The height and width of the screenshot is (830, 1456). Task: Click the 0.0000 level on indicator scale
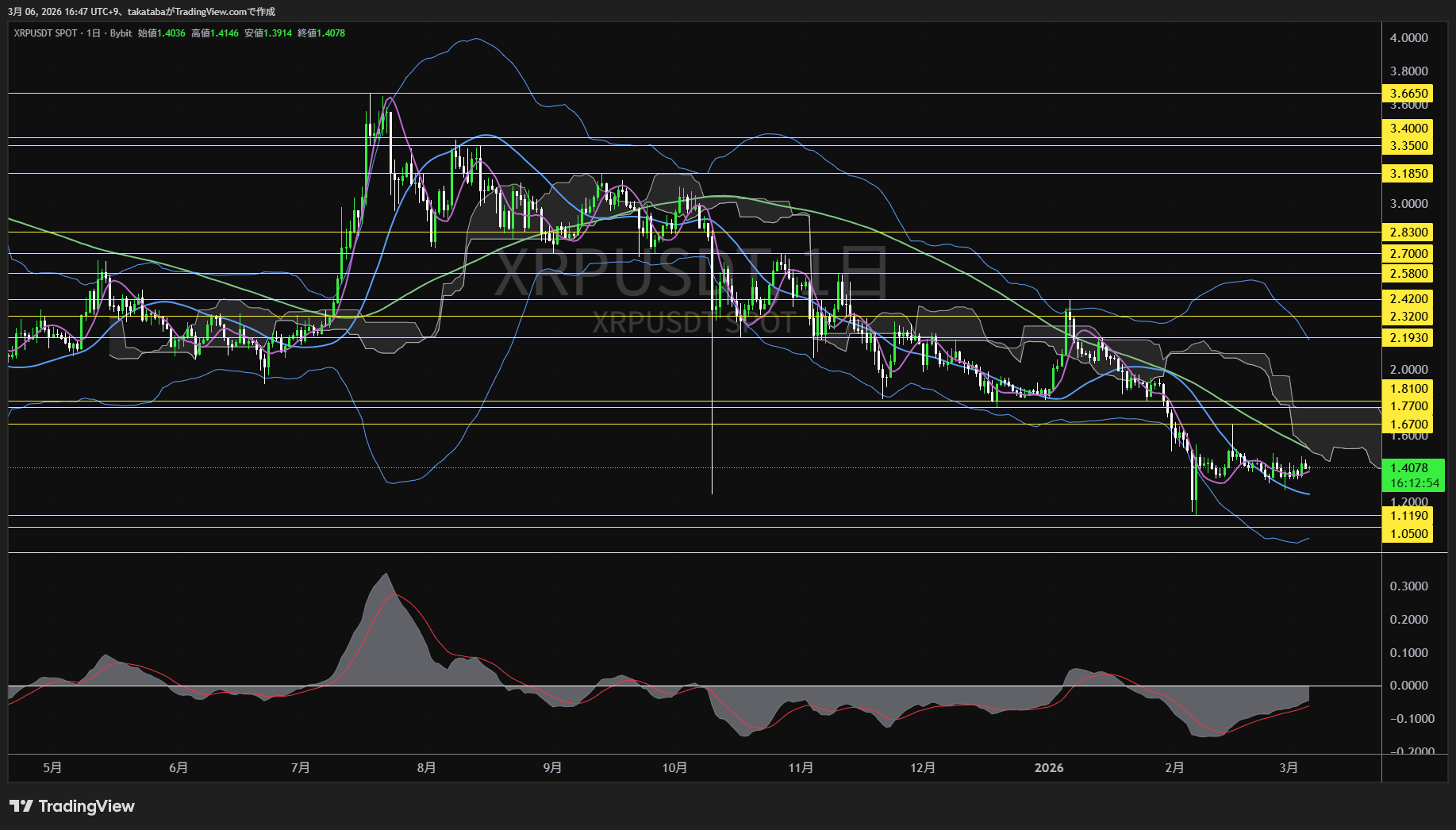coord(1408,686)
